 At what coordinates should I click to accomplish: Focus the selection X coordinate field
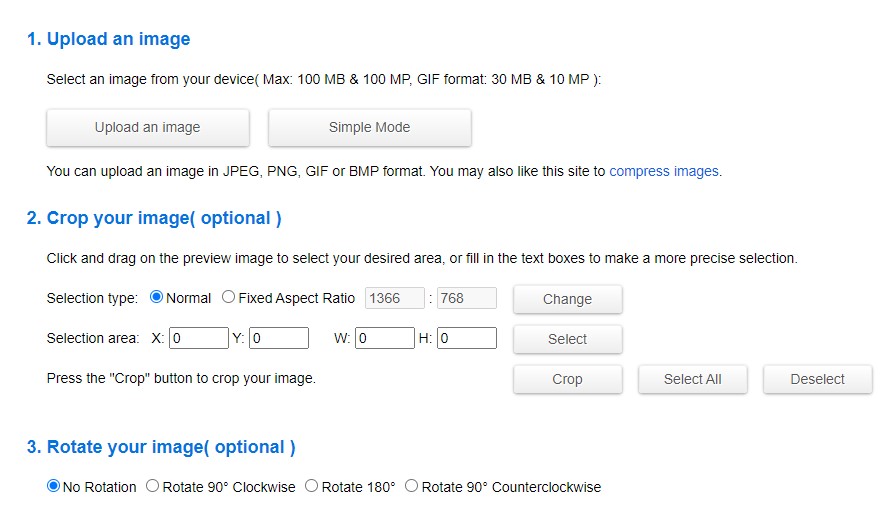(198, 338)
